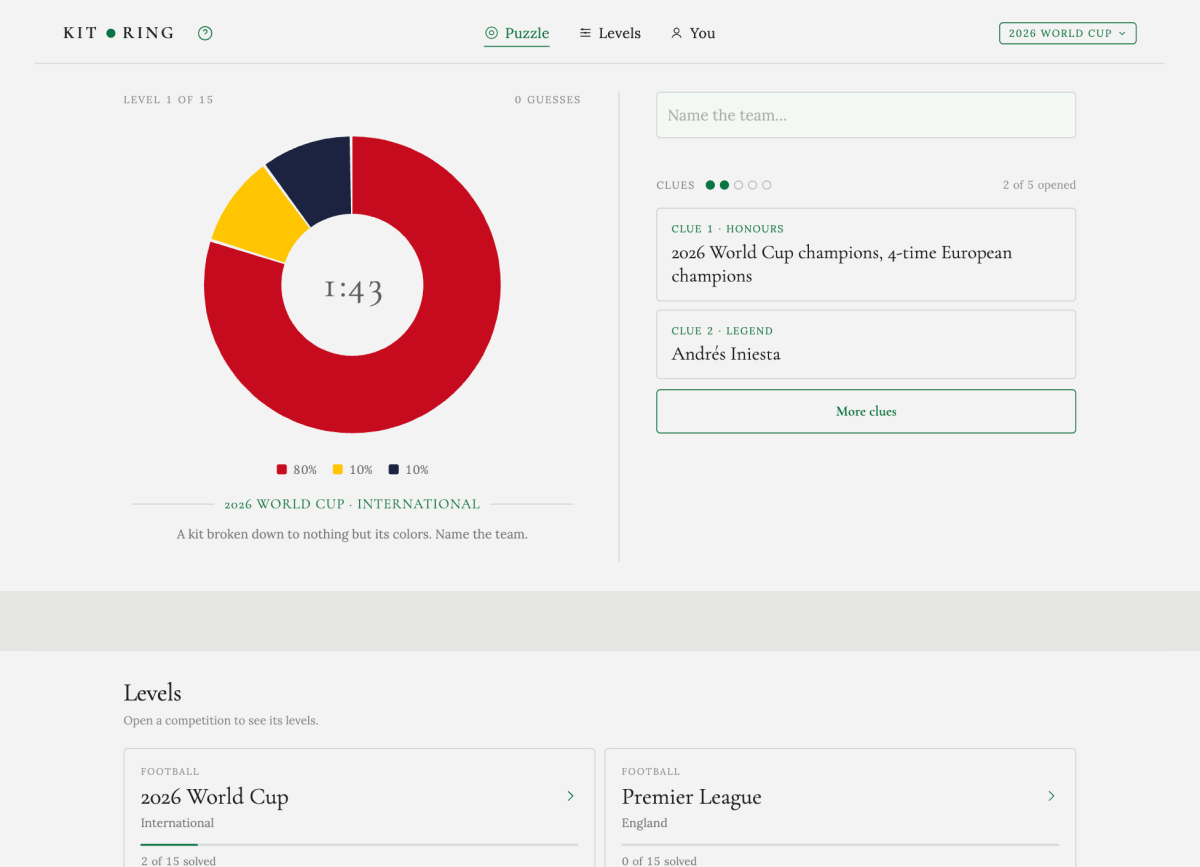Screen dimensions: 1200x867
Task: Switch to the Levels tab
Action: (x=610, y=33)
